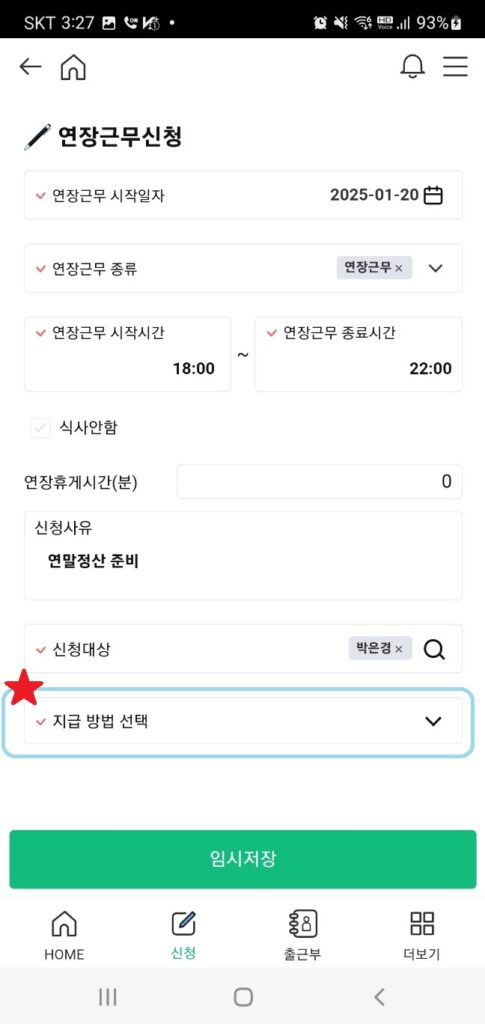The image size is (485, 1024).
Task: Toggle the 식사안함 checkbox
Action: pyautogui.click(x=40, y=428)
